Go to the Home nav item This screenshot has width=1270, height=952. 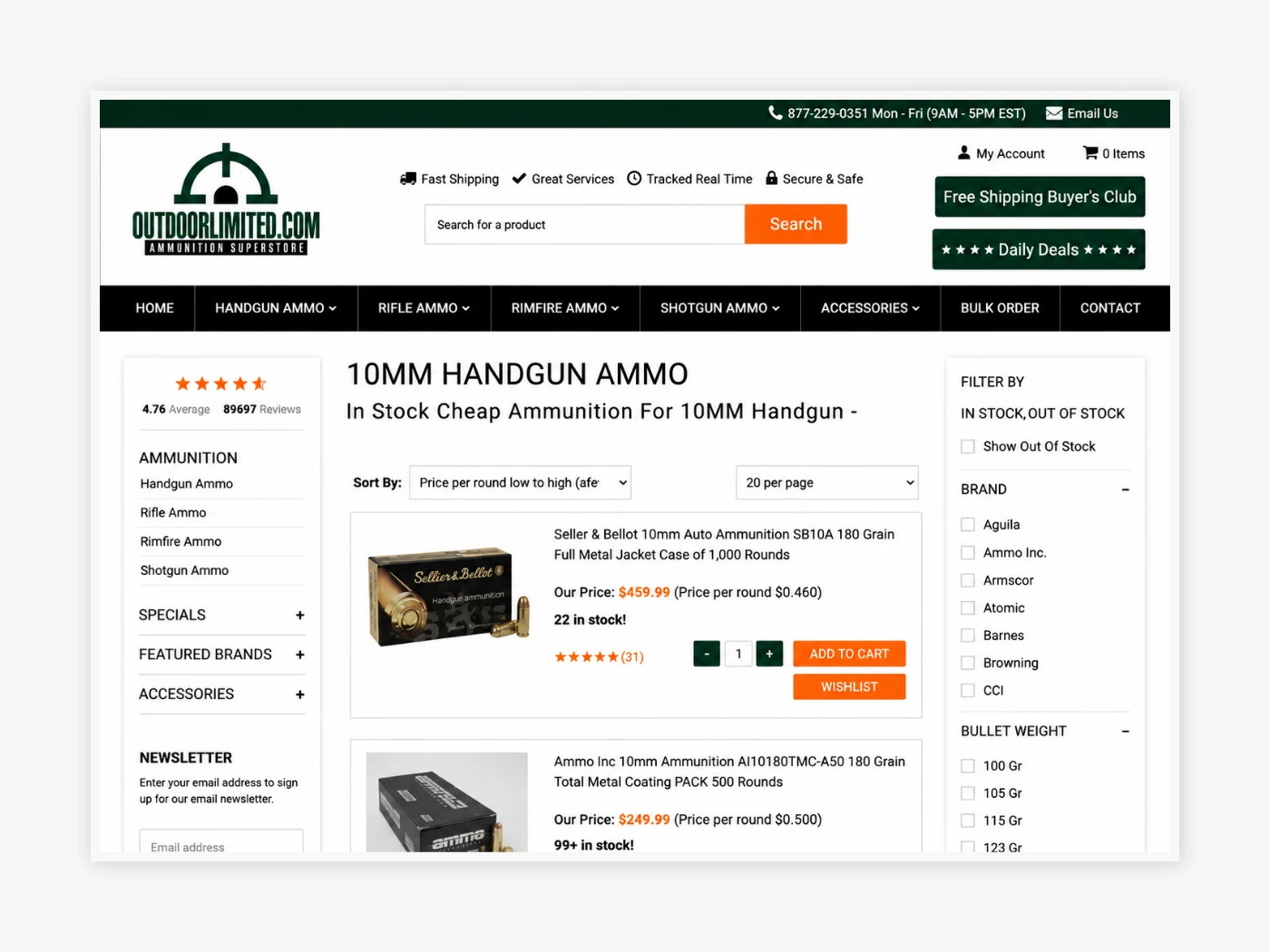coord(154,308)
